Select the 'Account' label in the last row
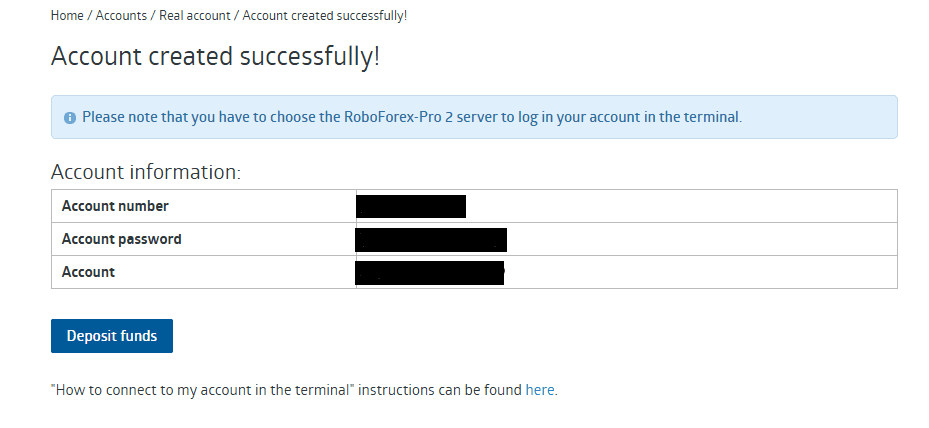The height and width of the screenshot is (428, 929). pos(88,272)
